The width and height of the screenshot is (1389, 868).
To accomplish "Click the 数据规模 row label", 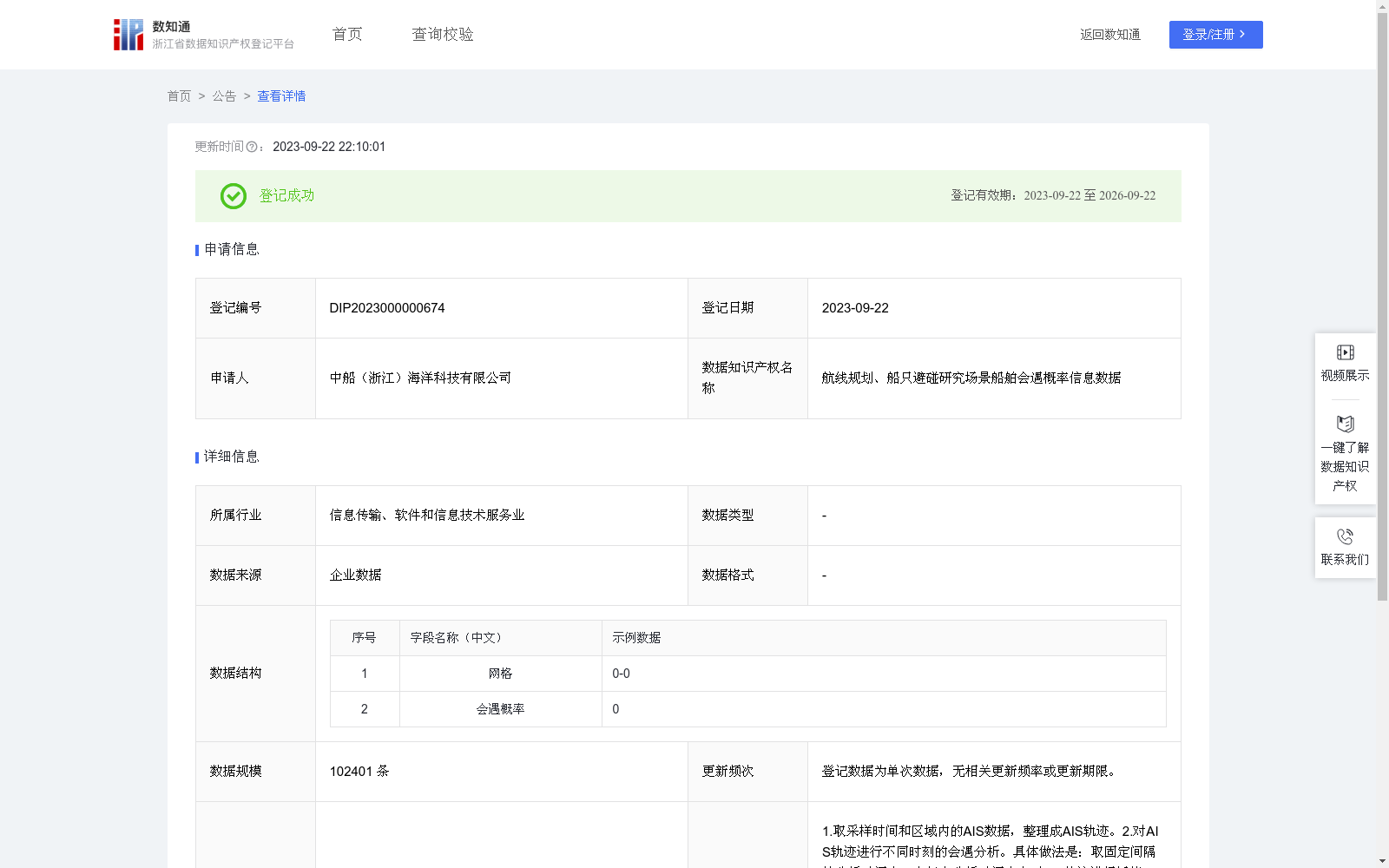I will pos(235,772).
